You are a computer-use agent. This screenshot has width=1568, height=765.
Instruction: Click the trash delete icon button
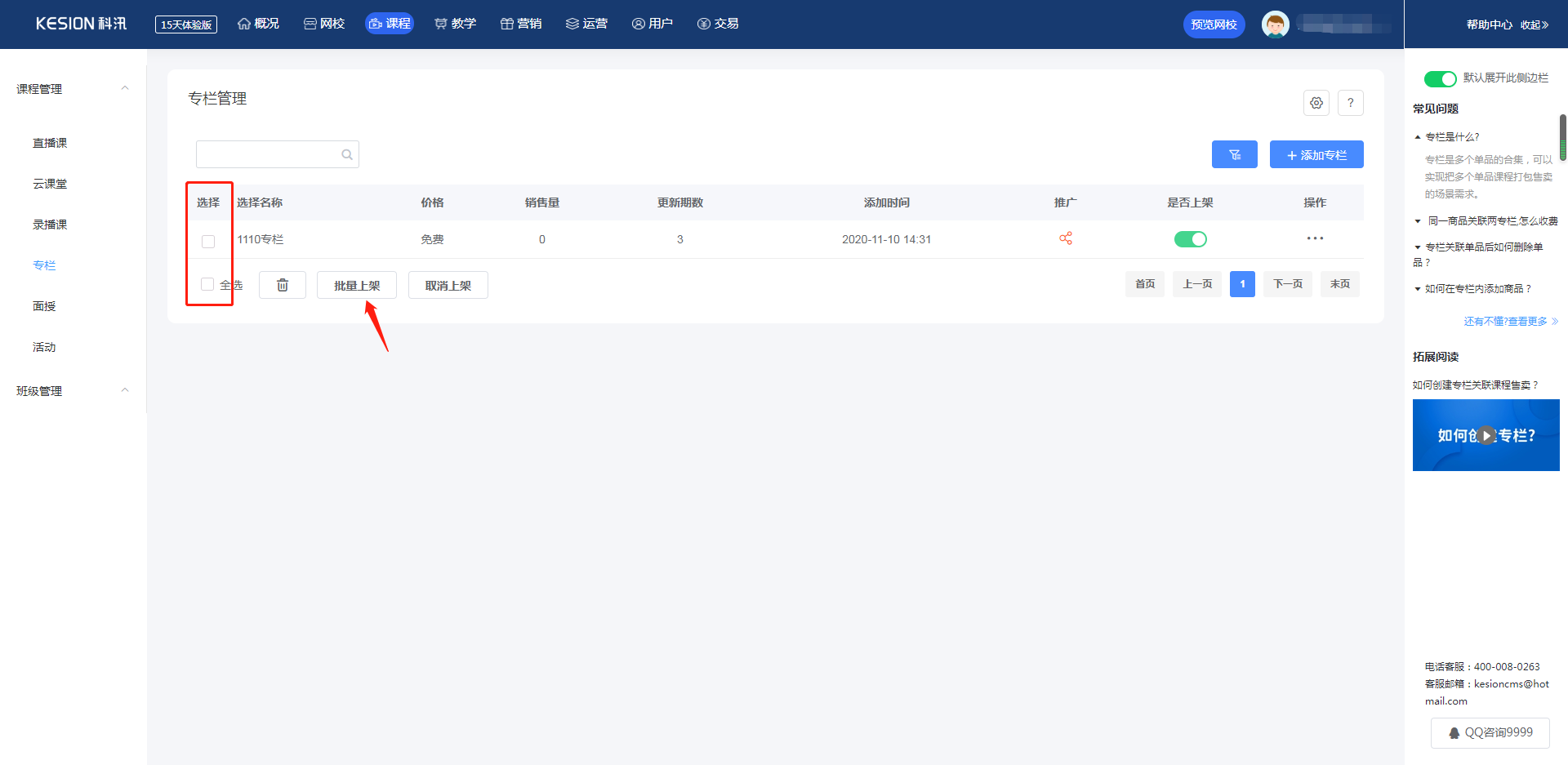coord(282,285)
